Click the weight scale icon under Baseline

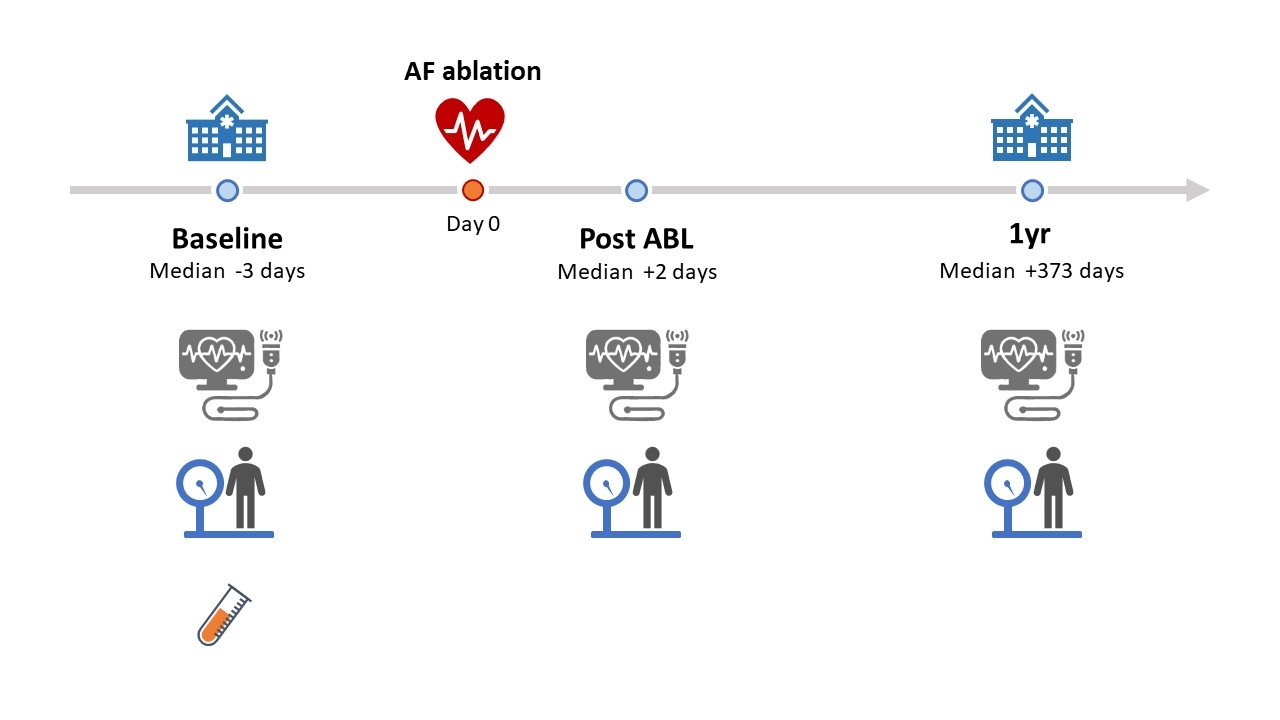point(226,493)
